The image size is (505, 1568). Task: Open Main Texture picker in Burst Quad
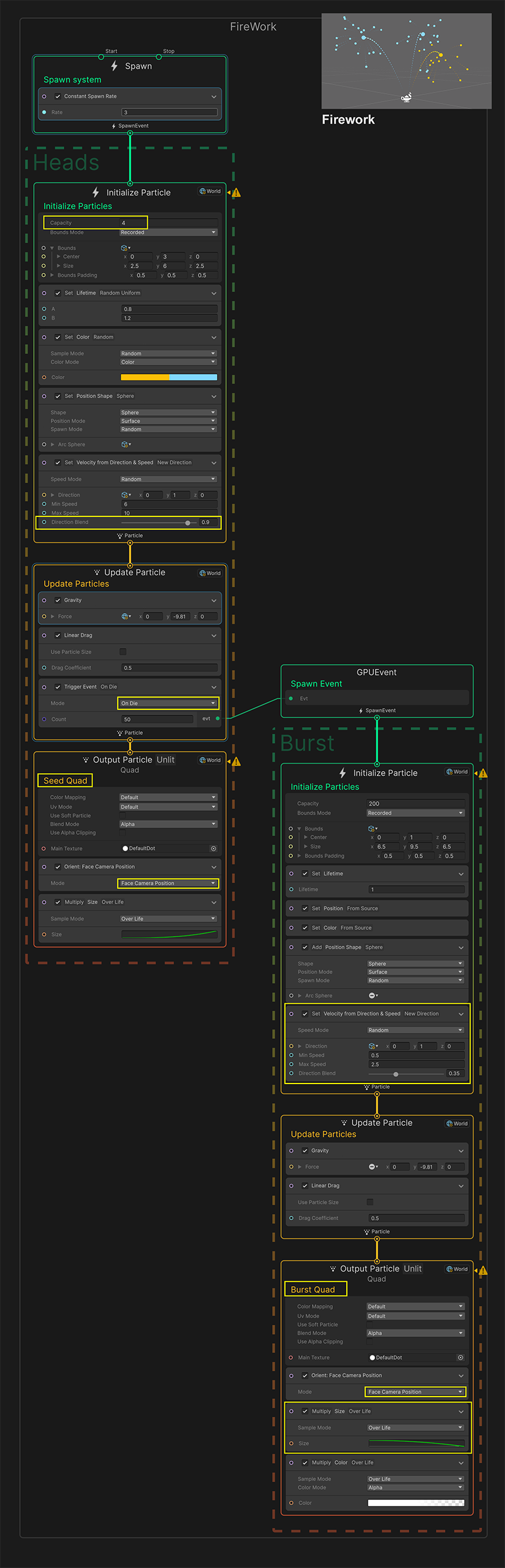460,1357
